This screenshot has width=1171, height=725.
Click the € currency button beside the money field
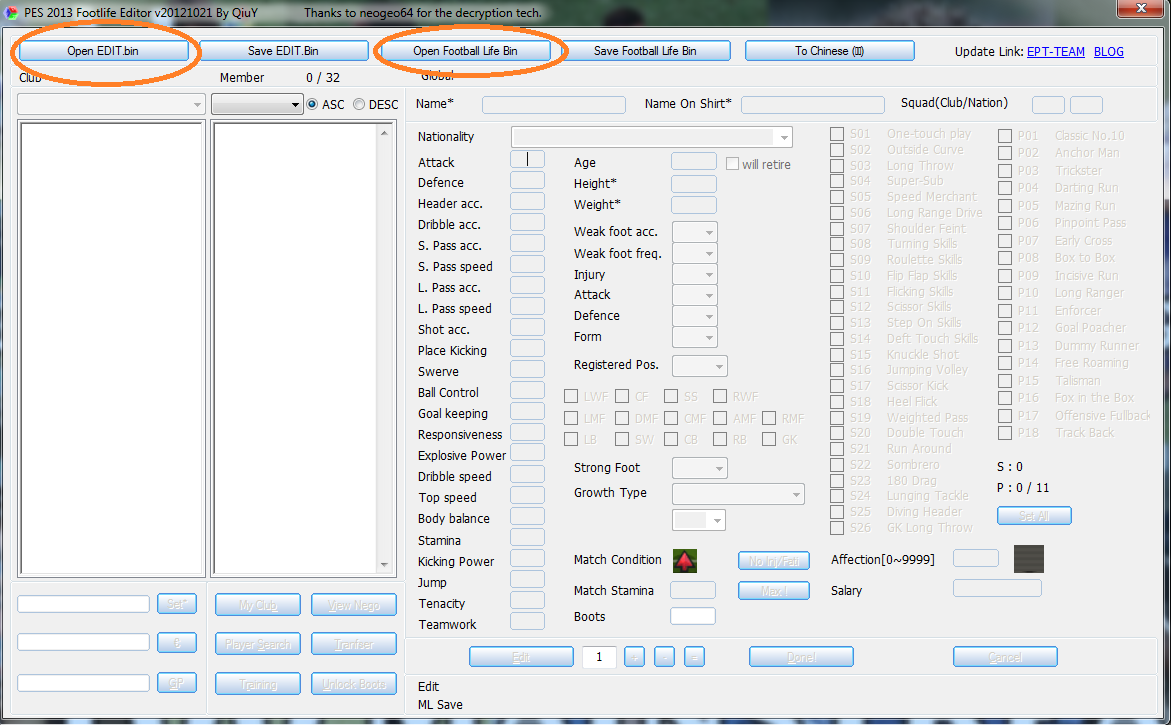[x=177, y=642]
